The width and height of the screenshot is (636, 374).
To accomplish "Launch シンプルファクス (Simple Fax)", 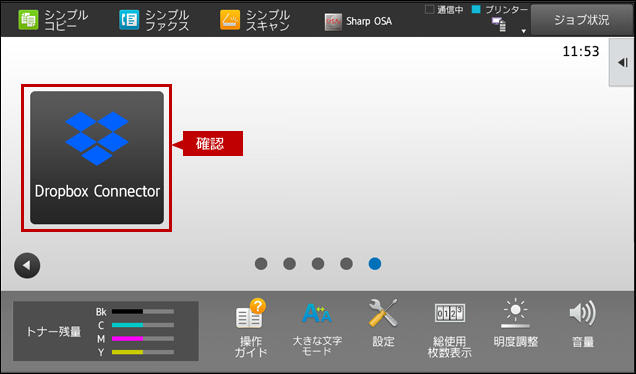I will coord(154,20).
